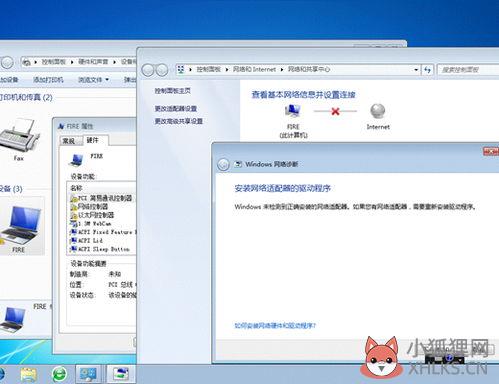Open 更改适配器设置 link

pos(176,109)
